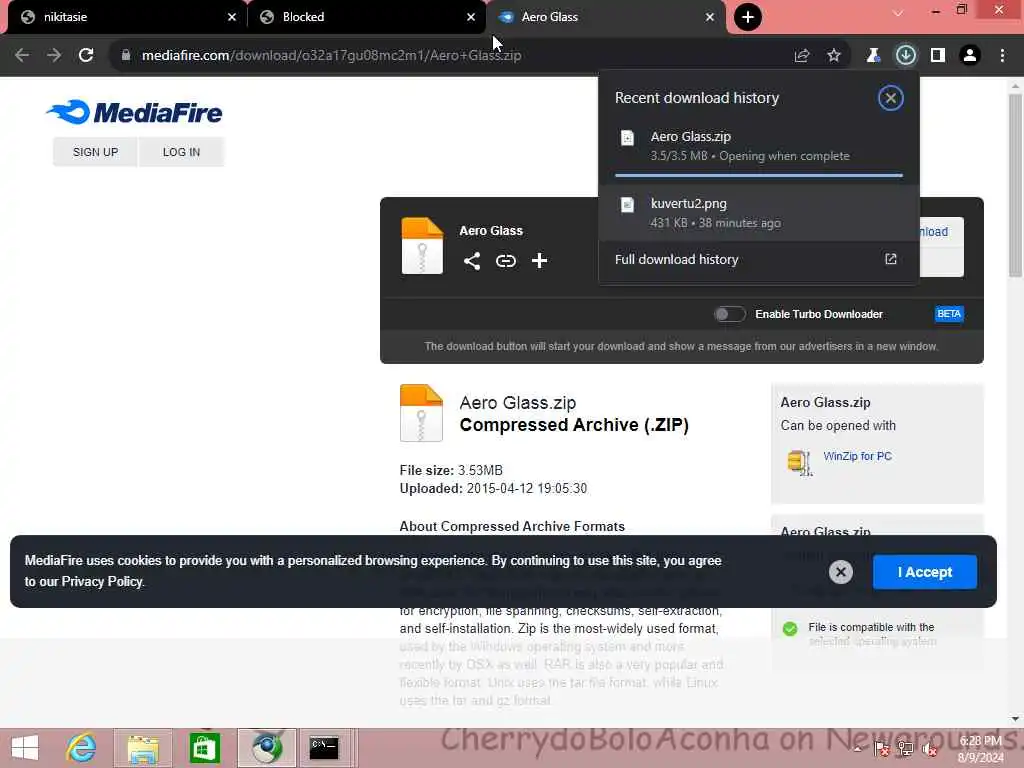
Task: Reload the MediaFire page
Action: pyautogui.click(x=86, y=56)
